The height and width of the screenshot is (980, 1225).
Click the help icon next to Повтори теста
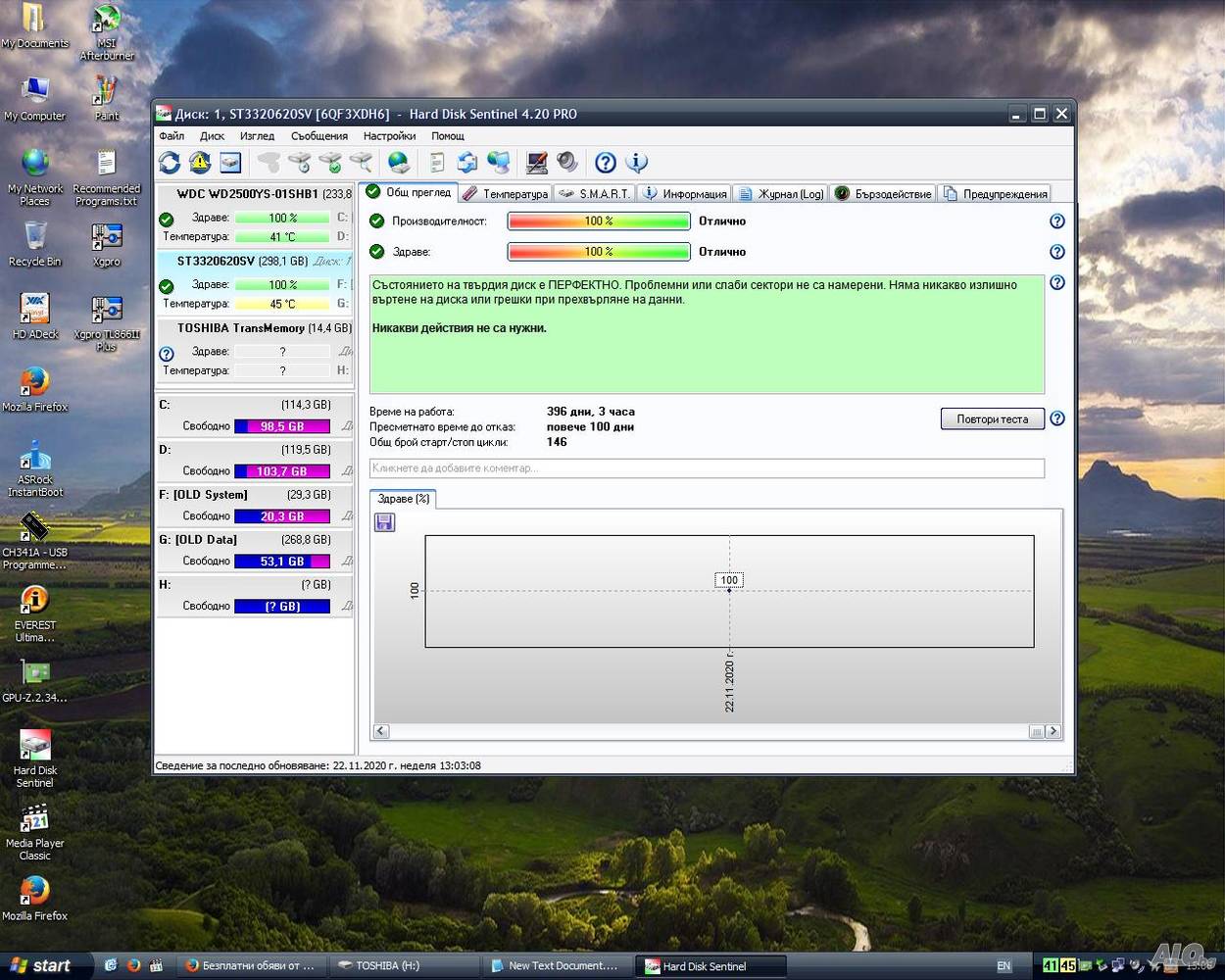pos(1057,418)
